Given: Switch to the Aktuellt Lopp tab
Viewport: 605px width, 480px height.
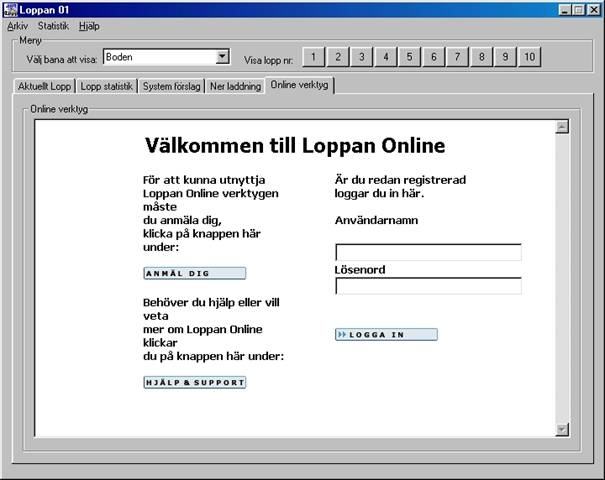Looking at the screenshot, I should click(44, 86).
